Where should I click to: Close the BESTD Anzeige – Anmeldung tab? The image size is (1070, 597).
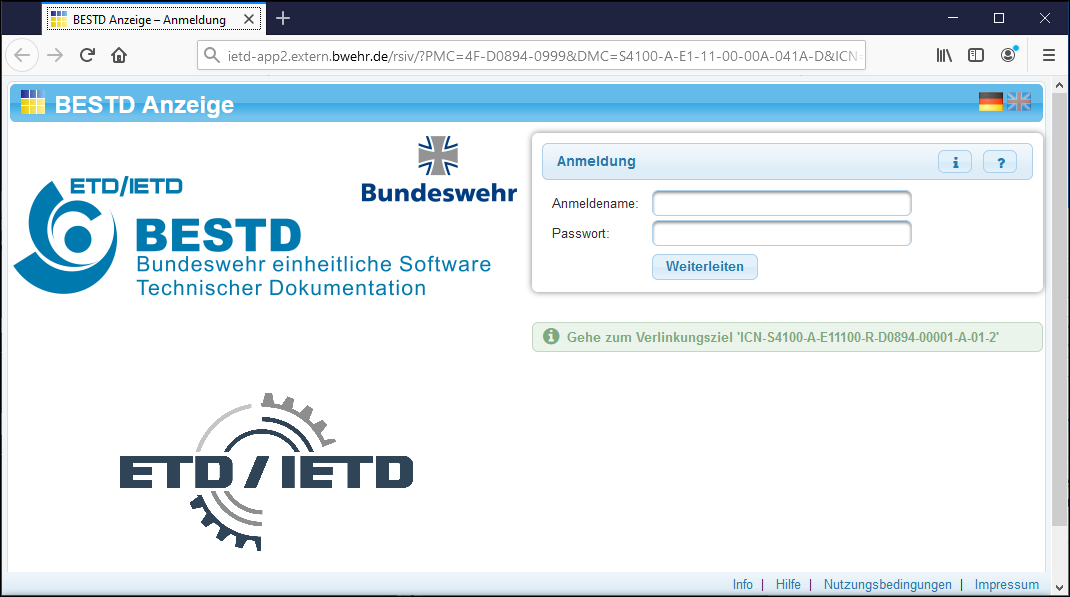point(249,19)
